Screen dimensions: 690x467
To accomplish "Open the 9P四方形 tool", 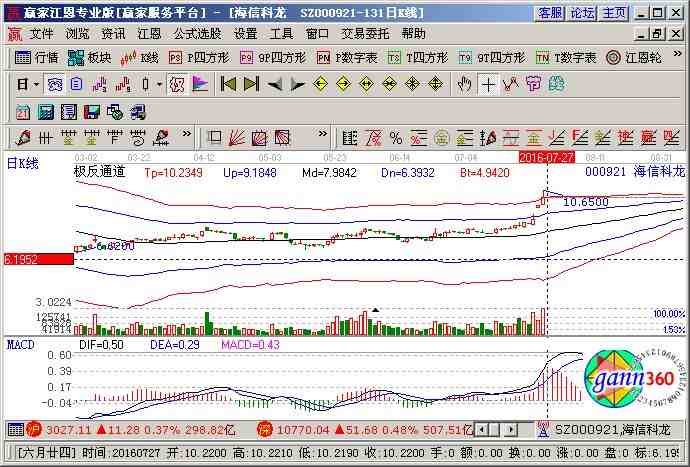I will click(273, 58).
